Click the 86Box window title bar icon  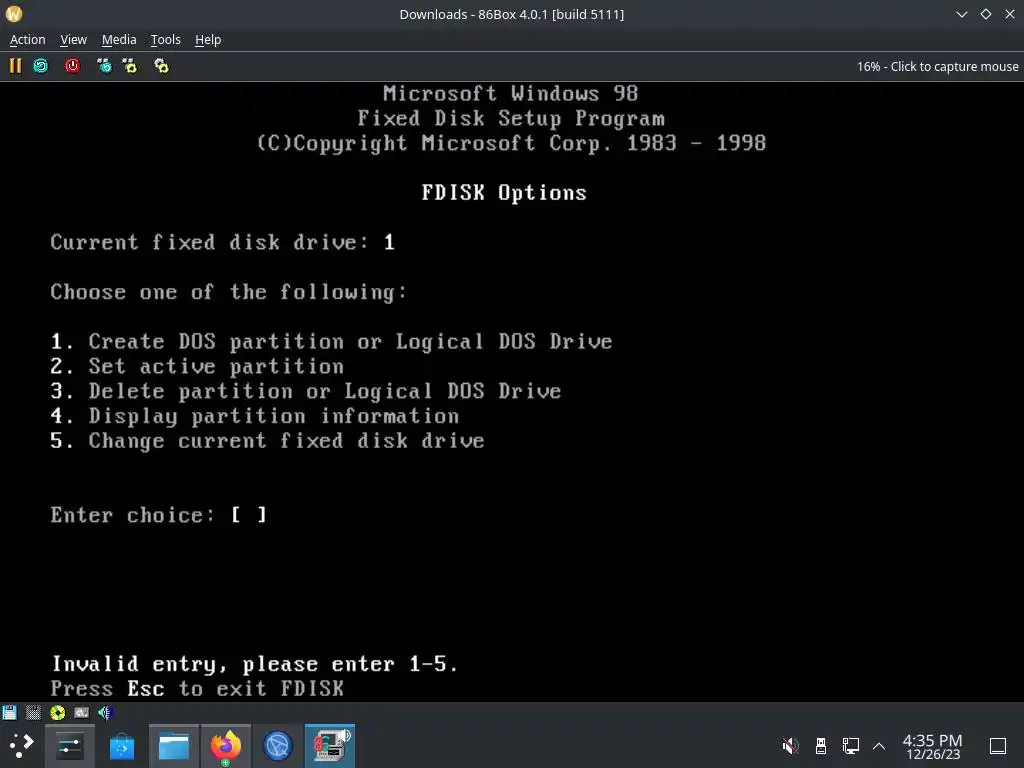(14, 14)
